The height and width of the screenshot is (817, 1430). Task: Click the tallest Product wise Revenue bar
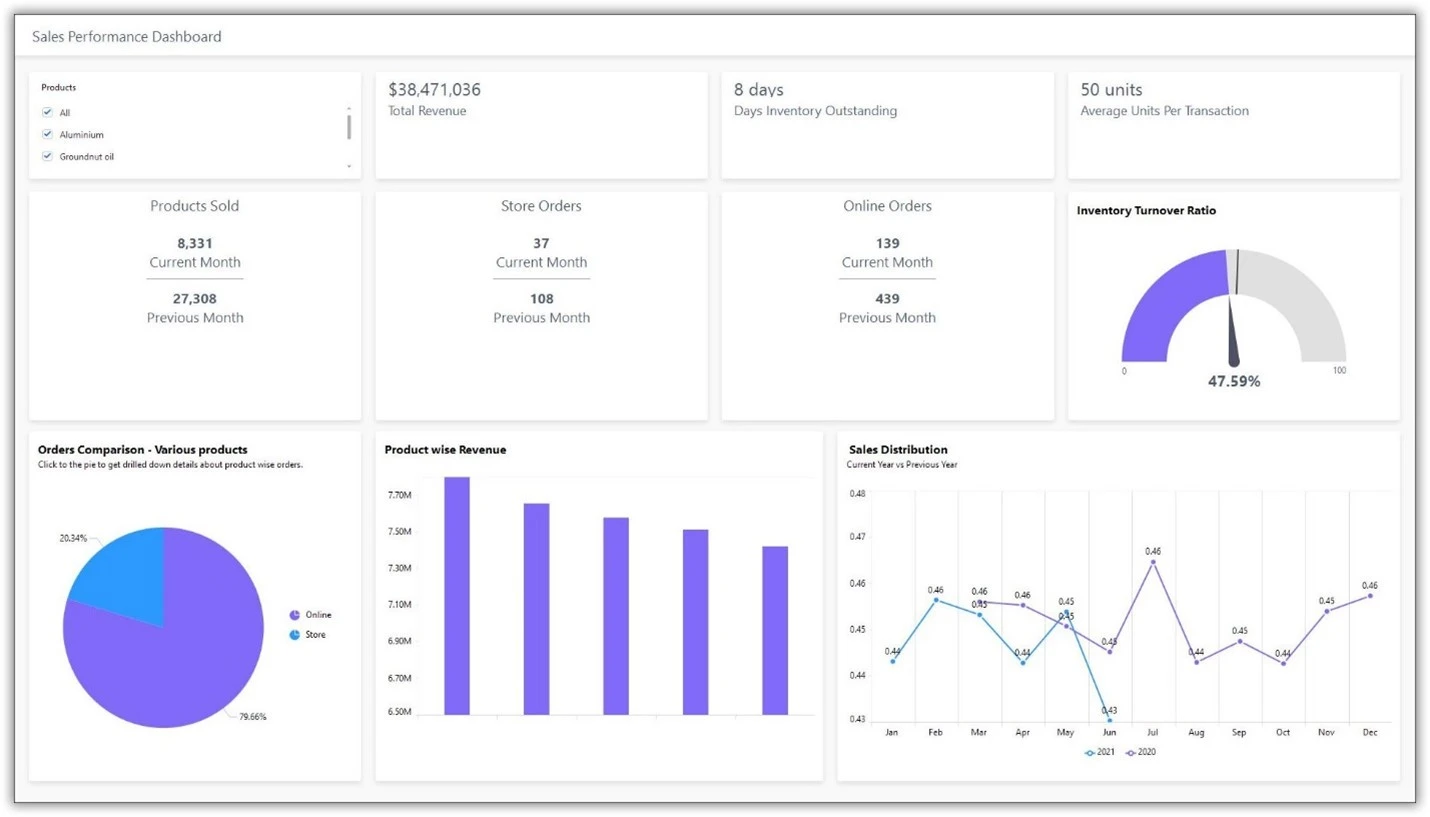click(457, 596)
